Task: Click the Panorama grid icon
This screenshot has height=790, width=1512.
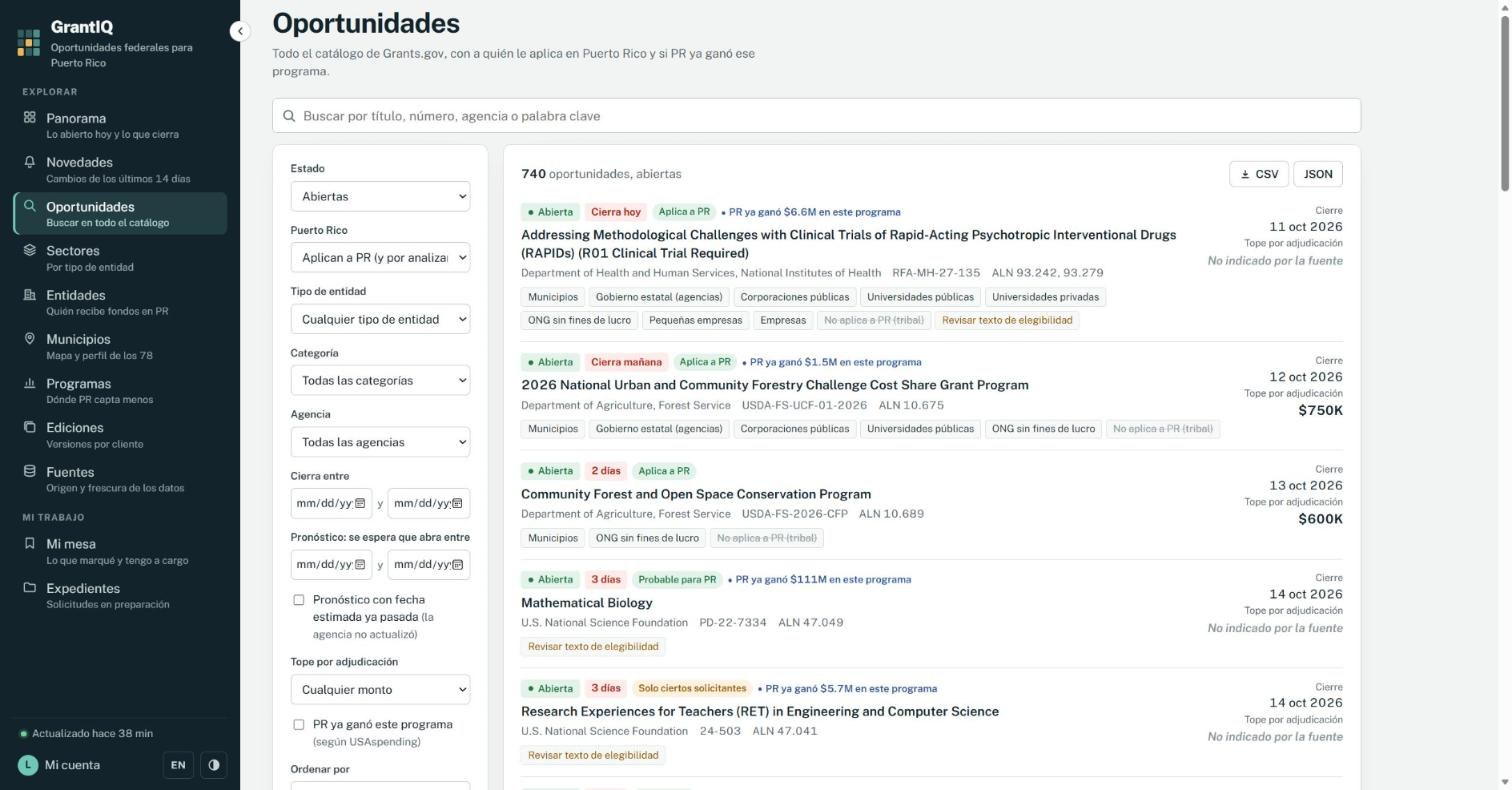Action: pos(30,117)
